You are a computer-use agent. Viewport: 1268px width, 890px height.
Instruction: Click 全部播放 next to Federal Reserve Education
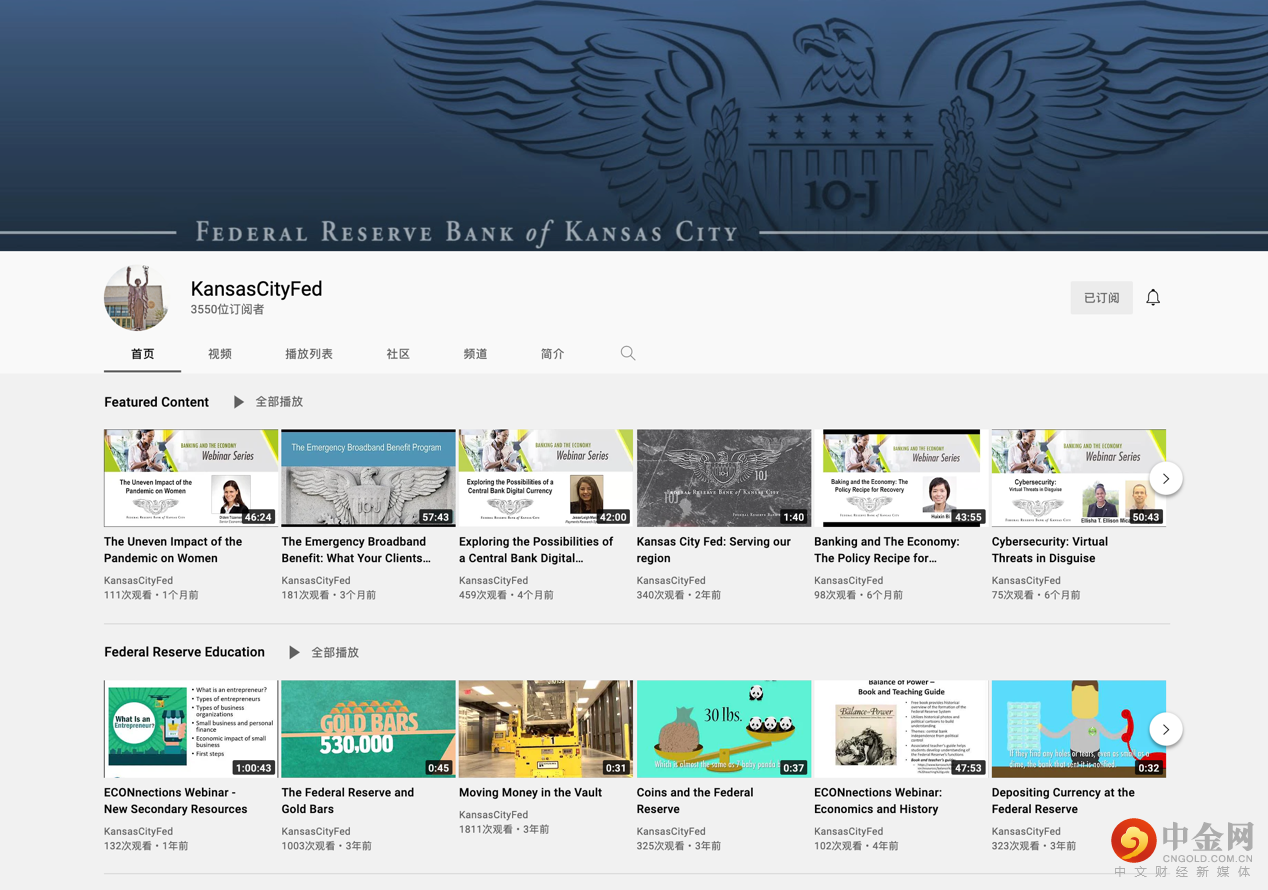point(335,652)
